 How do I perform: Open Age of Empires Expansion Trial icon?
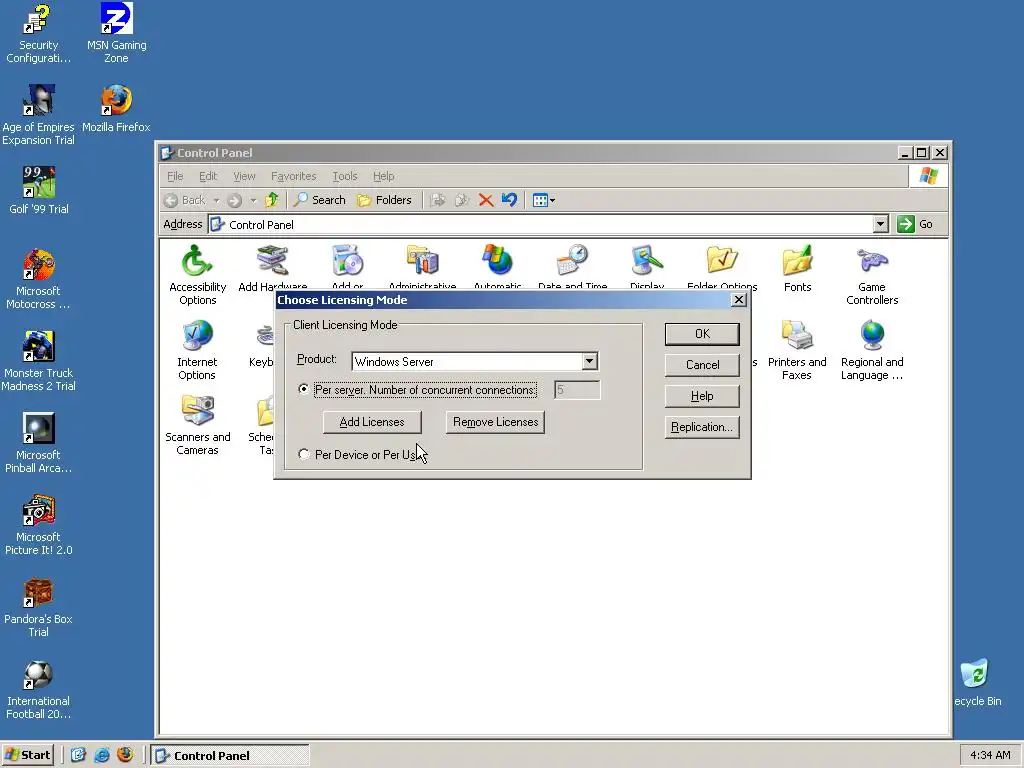38,115
